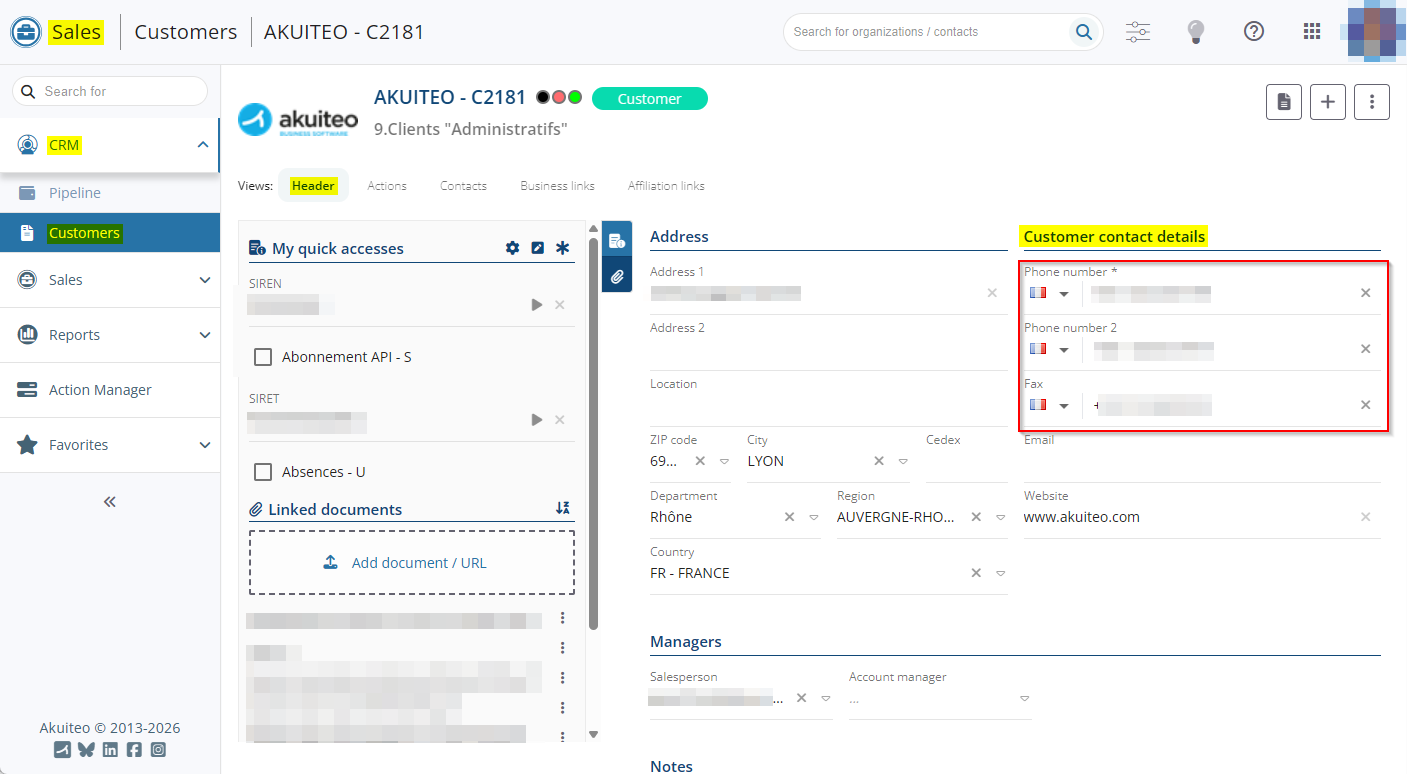Screen dimensions: 1407x774
Task: Click the help question mark icon
Action: tap(1253, 32)
